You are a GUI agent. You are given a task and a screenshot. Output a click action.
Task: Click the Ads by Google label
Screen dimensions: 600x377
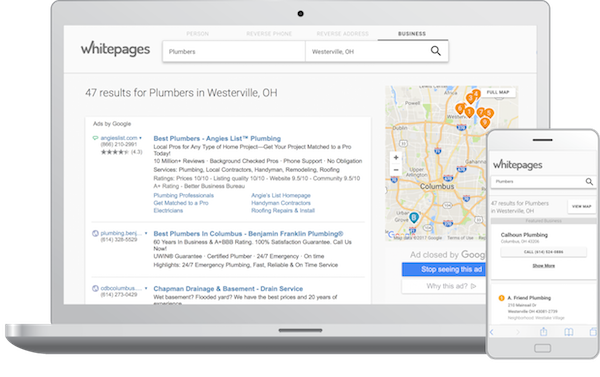(112, 124)
